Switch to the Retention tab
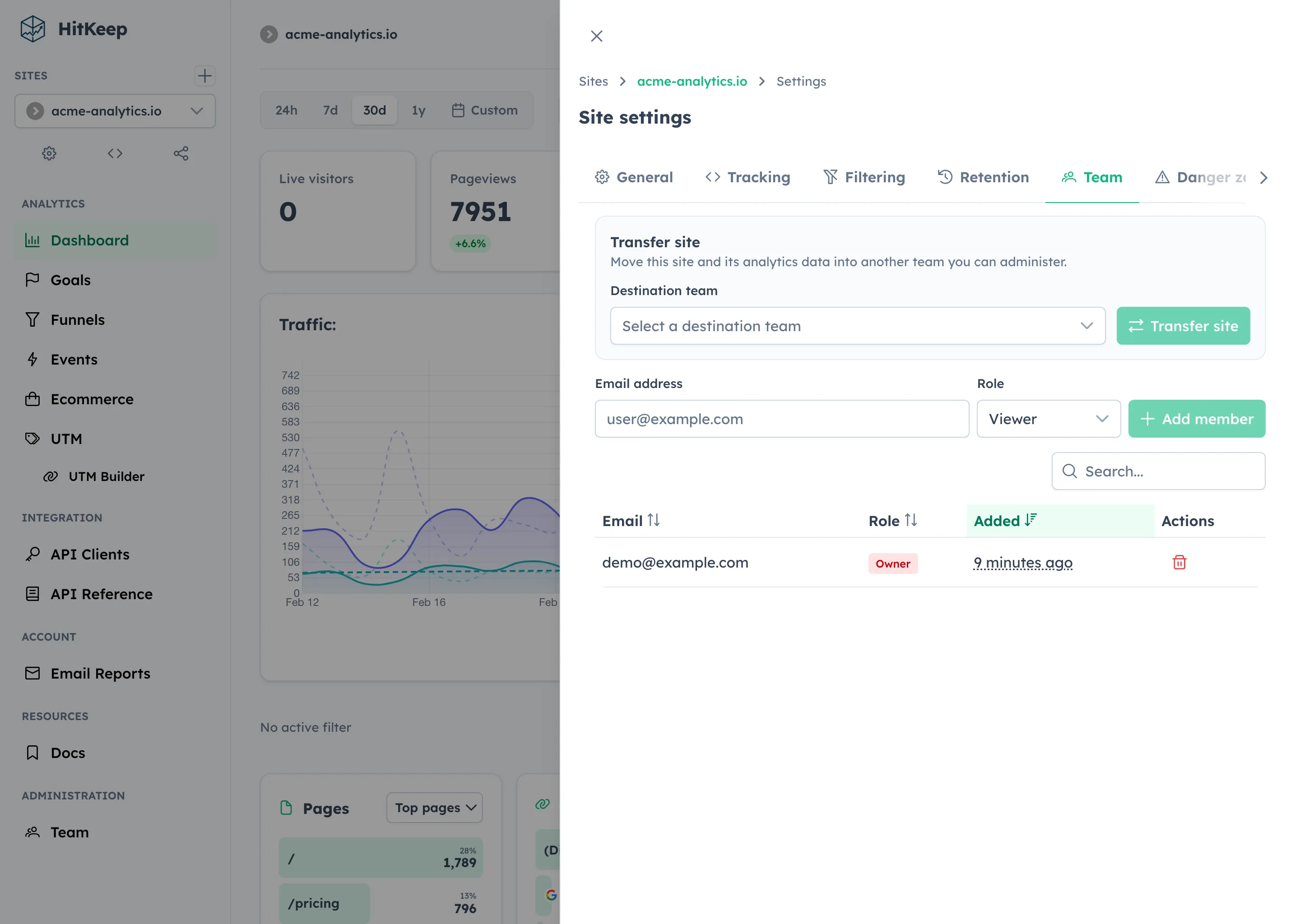This screenshot has width=1300, height=924. click(983, 177)
